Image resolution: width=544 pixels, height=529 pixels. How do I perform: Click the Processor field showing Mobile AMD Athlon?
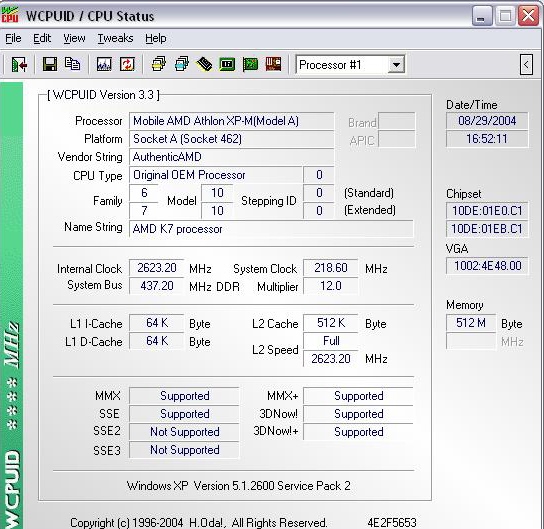click(x=232, y=121)
